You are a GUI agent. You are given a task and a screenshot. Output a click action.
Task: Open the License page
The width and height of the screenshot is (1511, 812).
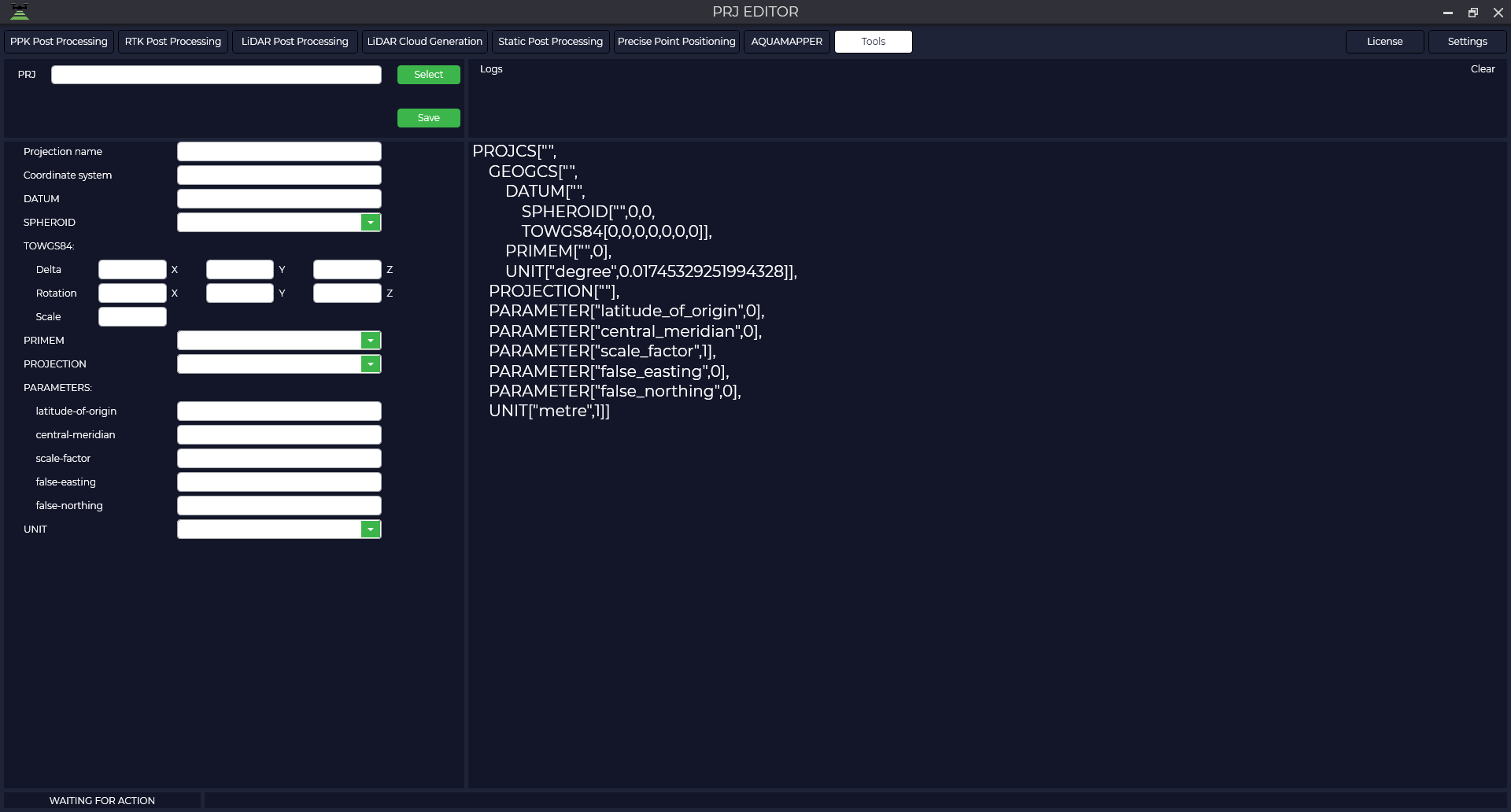[1385, 42]
